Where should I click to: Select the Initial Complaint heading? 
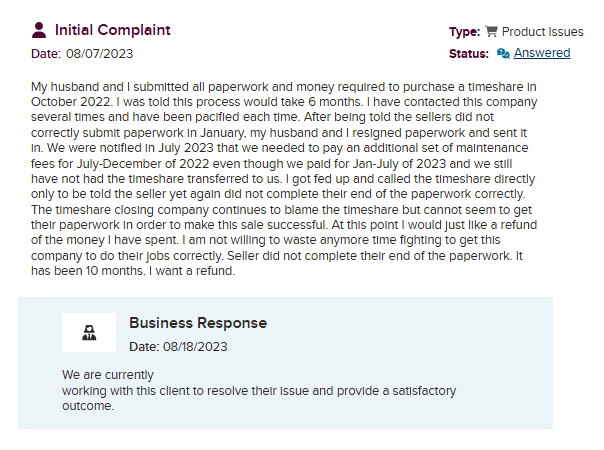112,30
